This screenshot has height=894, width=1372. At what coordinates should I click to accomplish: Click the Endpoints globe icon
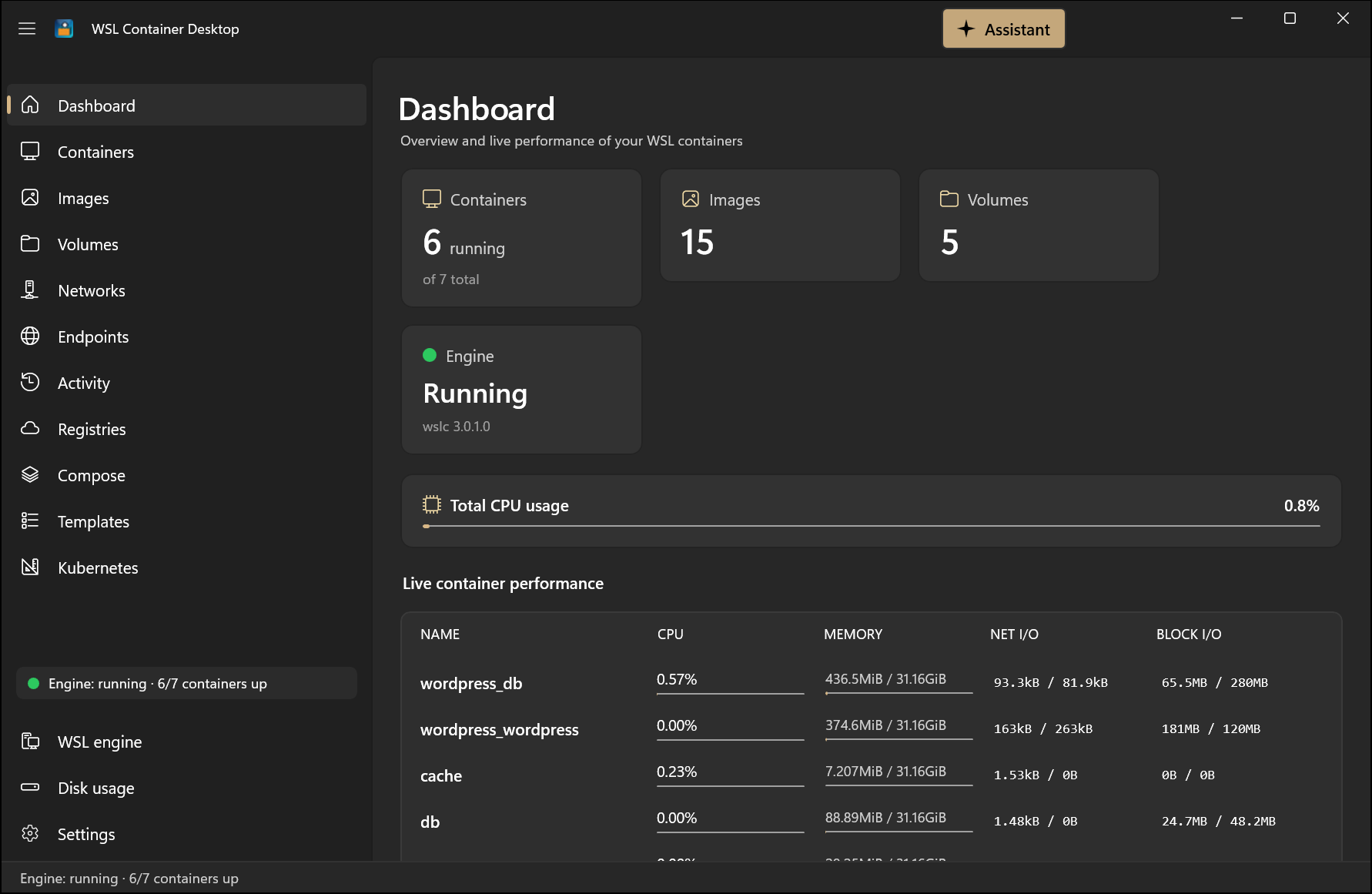tap(30, 336)
